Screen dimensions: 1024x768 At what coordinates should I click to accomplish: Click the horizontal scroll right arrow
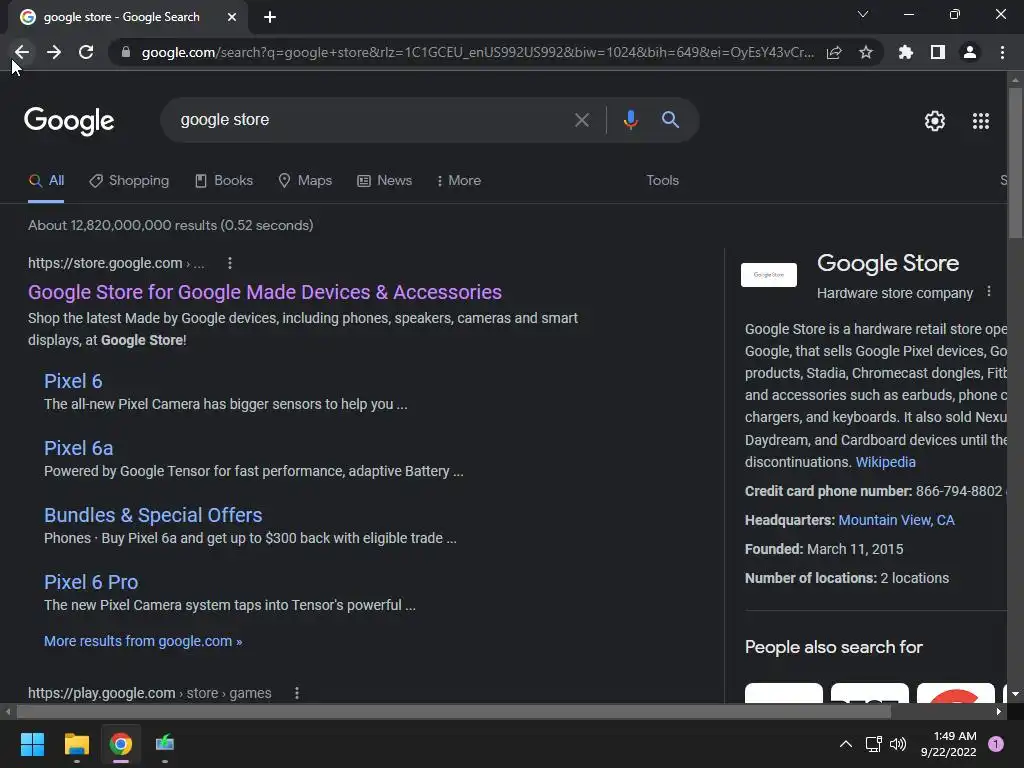point(999,712)
